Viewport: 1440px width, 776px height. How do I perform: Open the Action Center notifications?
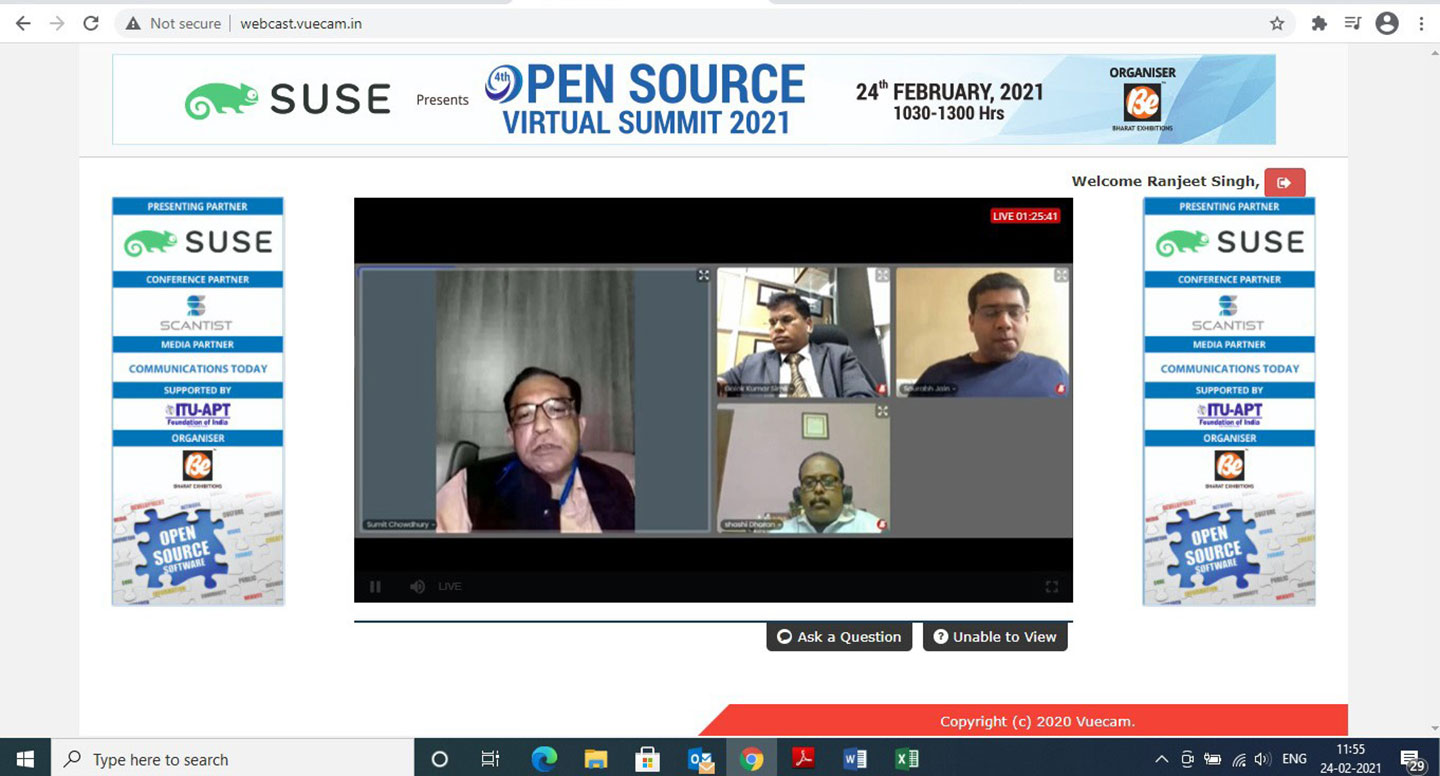(1413, 760)
